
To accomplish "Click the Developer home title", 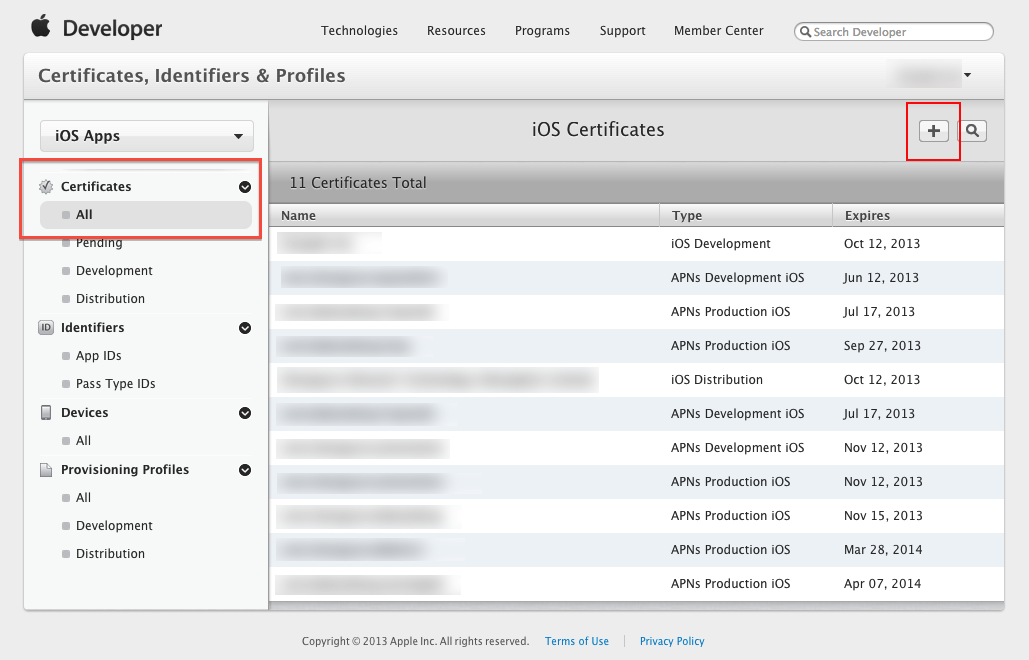I will [112, 29].
